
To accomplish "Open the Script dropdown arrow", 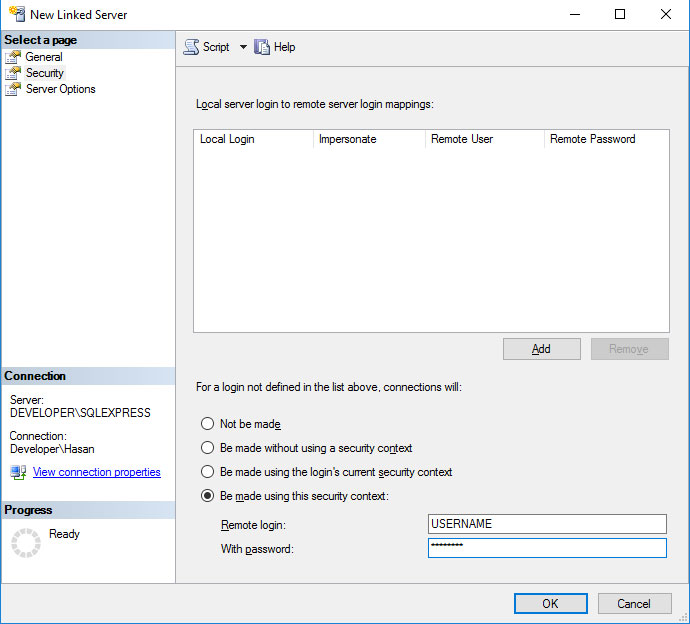I will tap(243, 47).
